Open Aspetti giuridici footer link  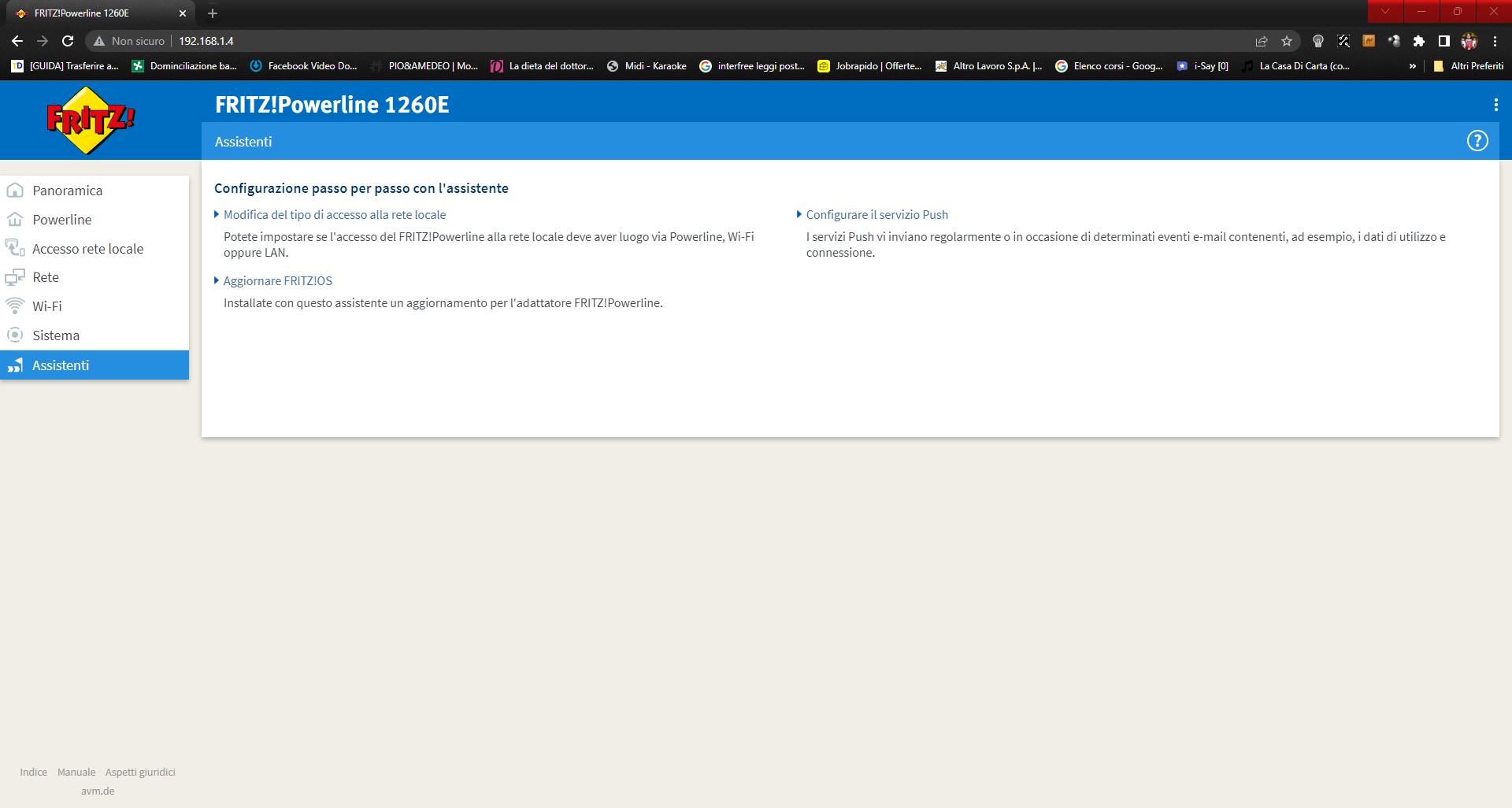pos(140,772)
